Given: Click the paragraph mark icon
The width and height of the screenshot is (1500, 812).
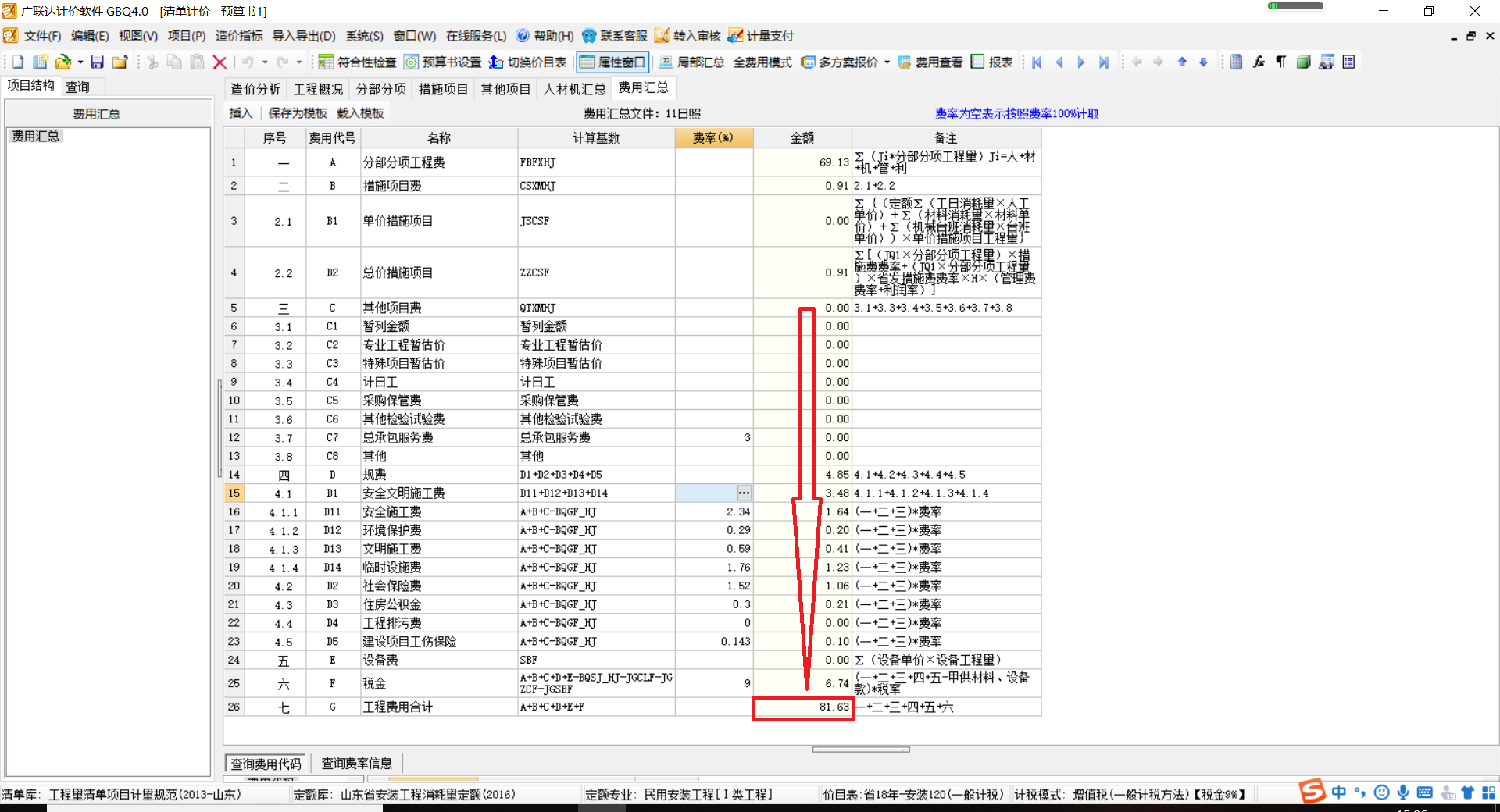Looking at the screenshot, I should 1281,62.
